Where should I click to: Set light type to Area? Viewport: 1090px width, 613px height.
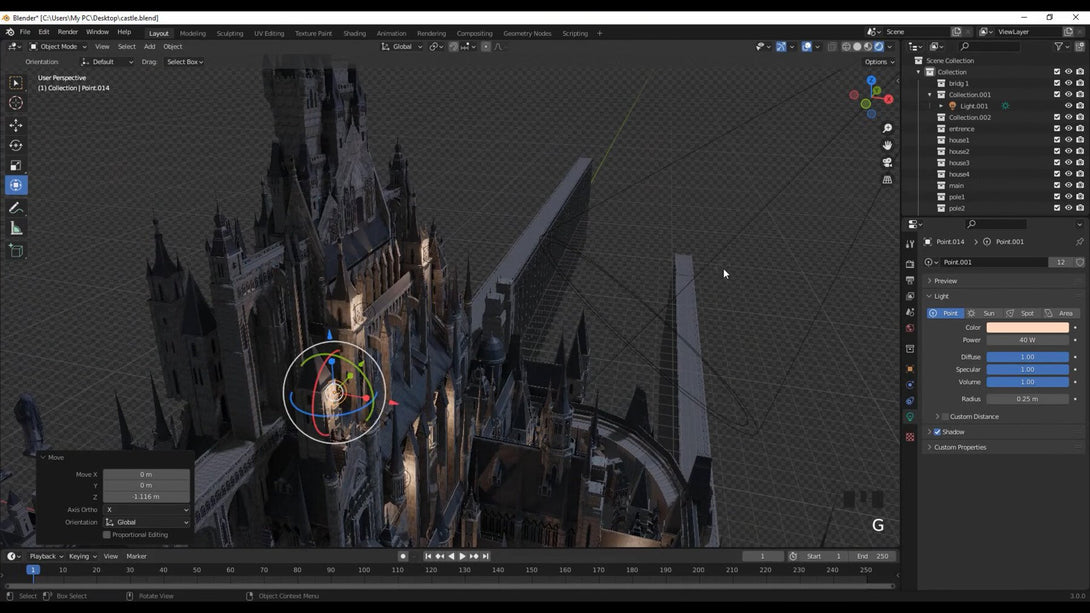[x=1060, y=313]
